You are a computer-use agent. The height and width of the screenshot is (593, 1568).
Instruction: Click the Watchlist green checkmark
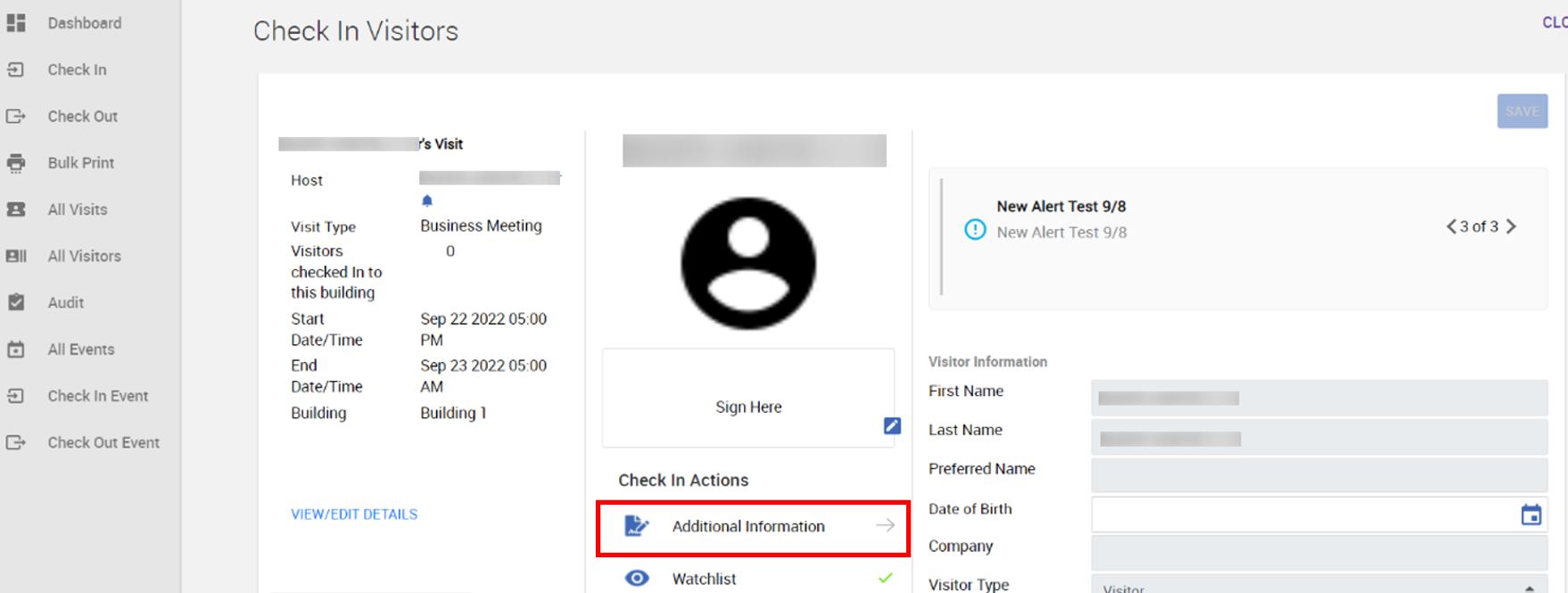(x=886, y=579)
